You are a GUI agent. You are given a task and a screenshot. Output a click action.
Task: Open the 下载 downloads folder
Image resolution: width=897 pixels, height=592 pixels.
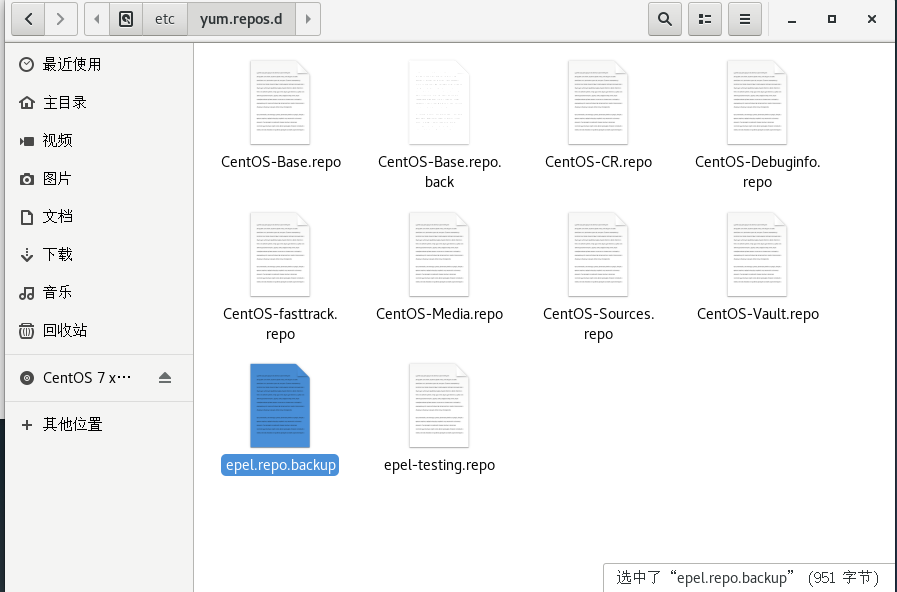click(x=99, y=254)
